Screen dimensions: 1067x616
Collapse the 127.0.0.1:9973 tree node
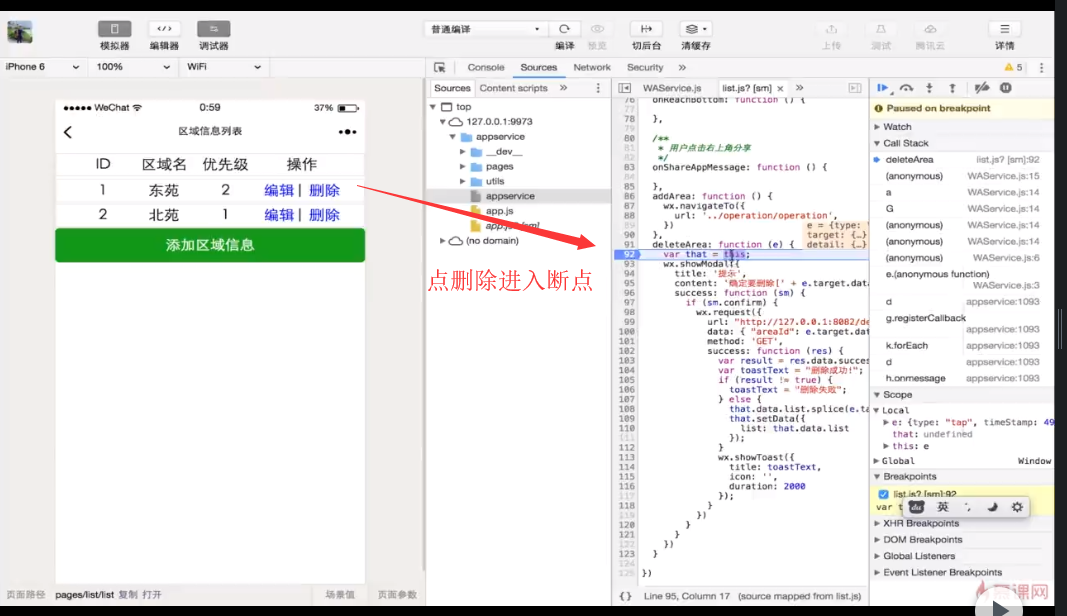click(443, 122)
